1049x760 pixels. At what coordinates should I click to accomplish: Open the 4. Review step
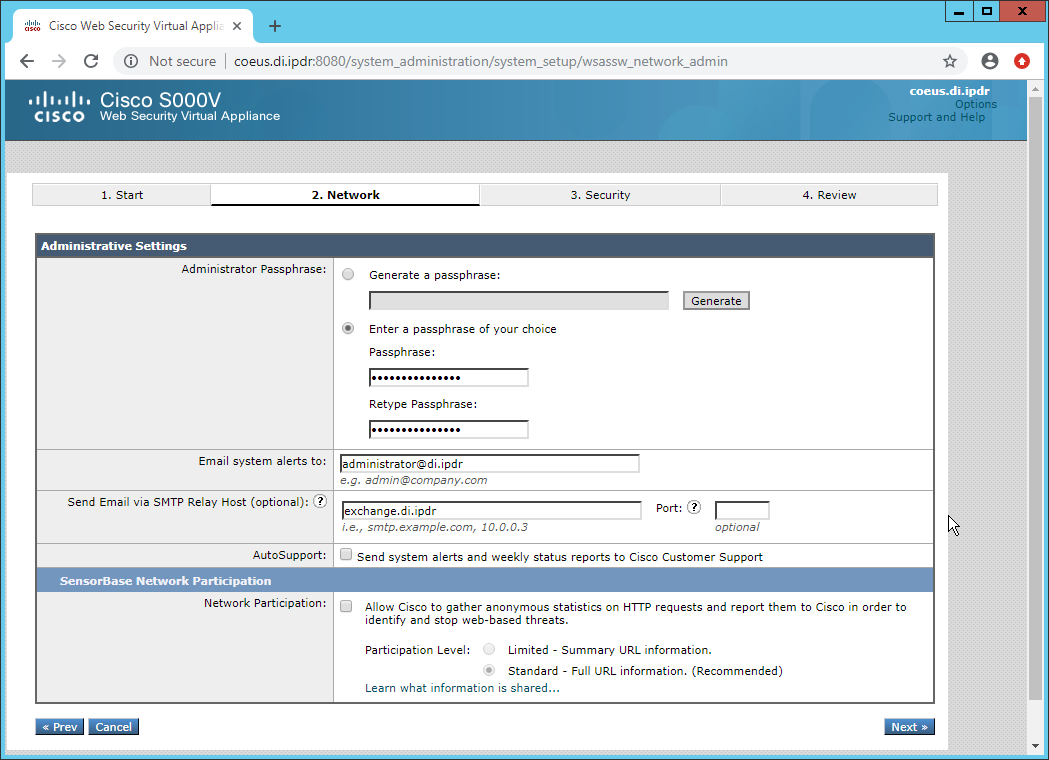[x=829, y=195]
